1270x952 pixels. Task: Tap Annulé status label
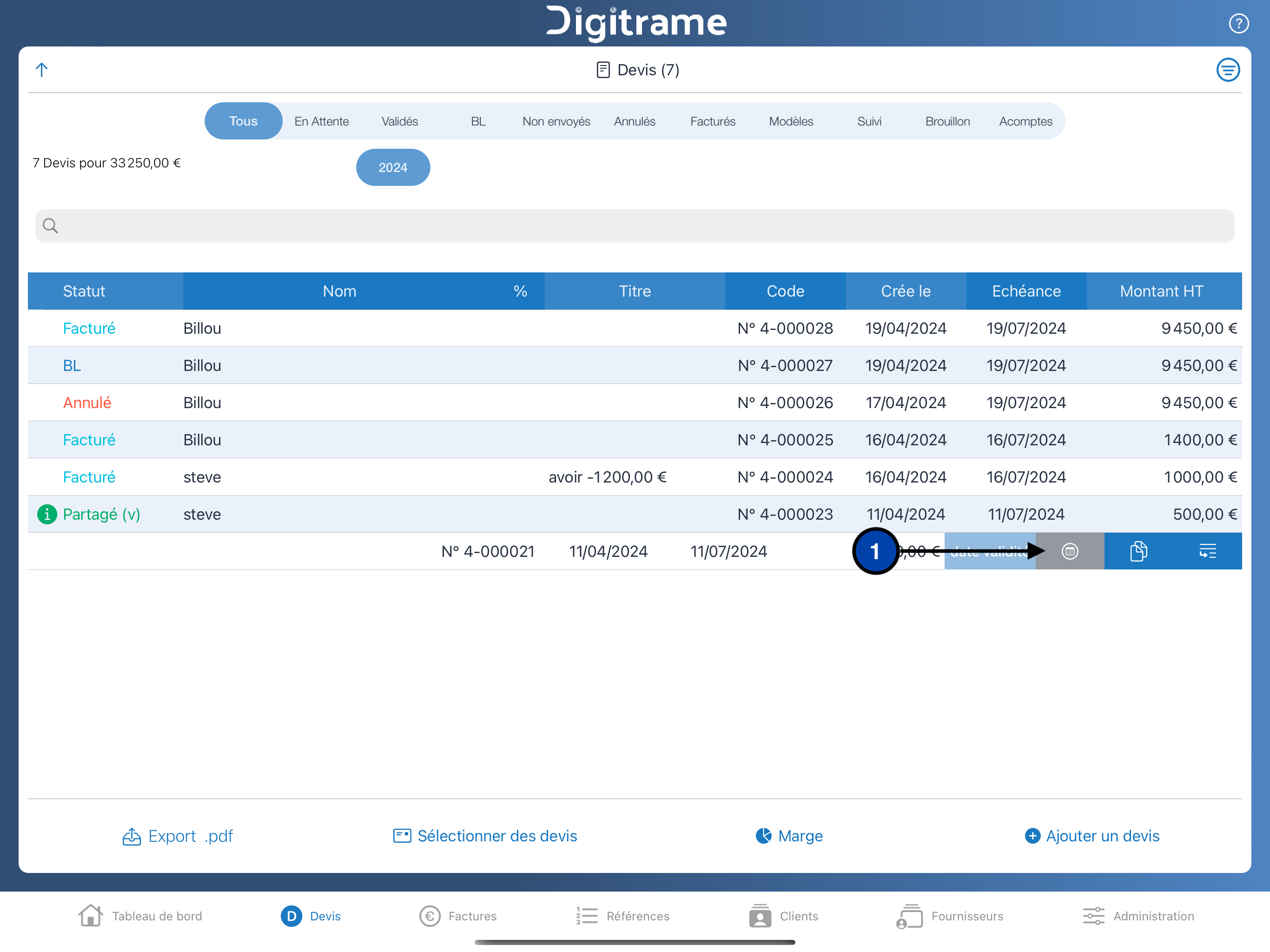(x=87, y=403)
